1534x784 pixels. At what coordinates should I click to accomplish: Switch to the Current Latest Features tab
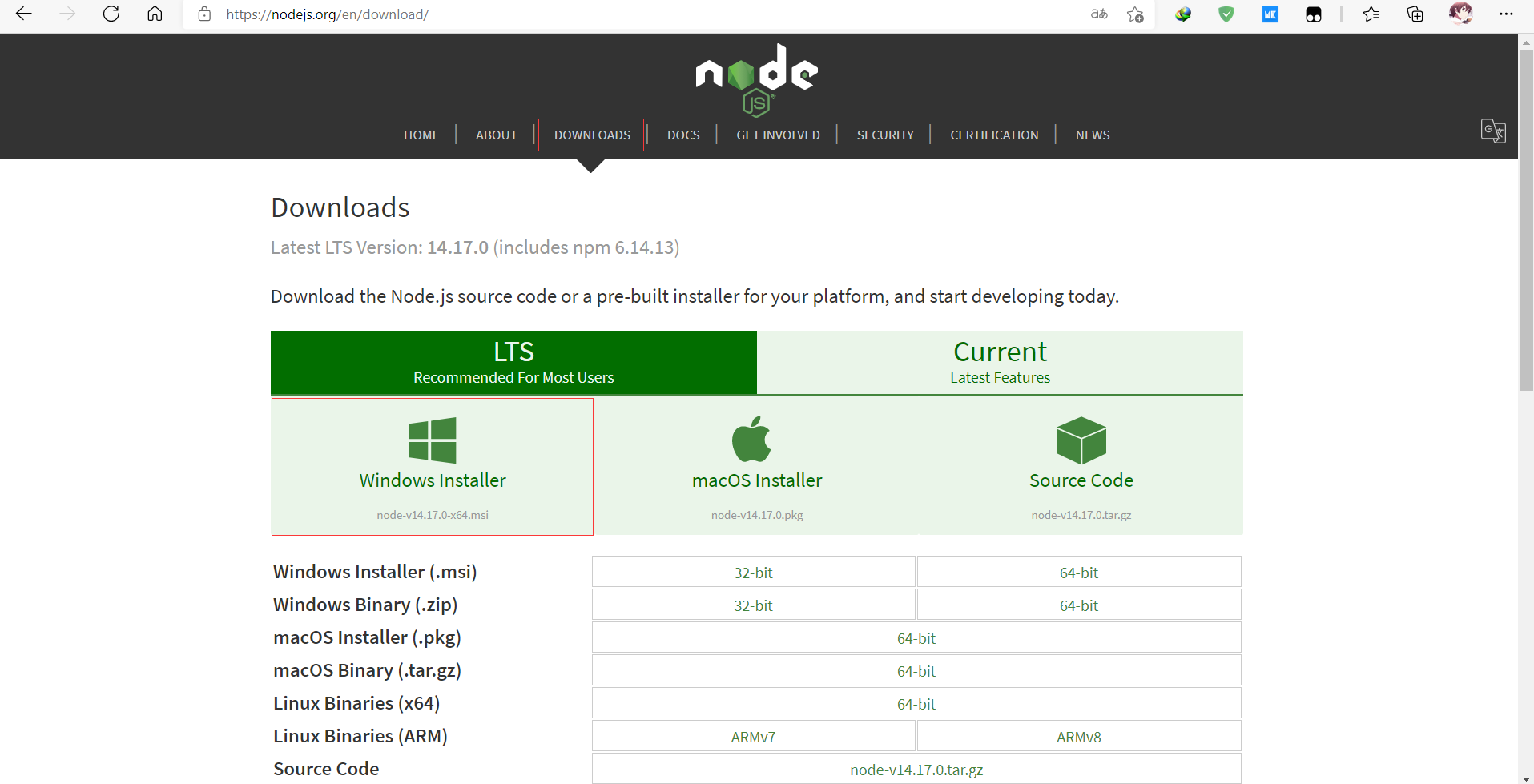(1000, 362)
